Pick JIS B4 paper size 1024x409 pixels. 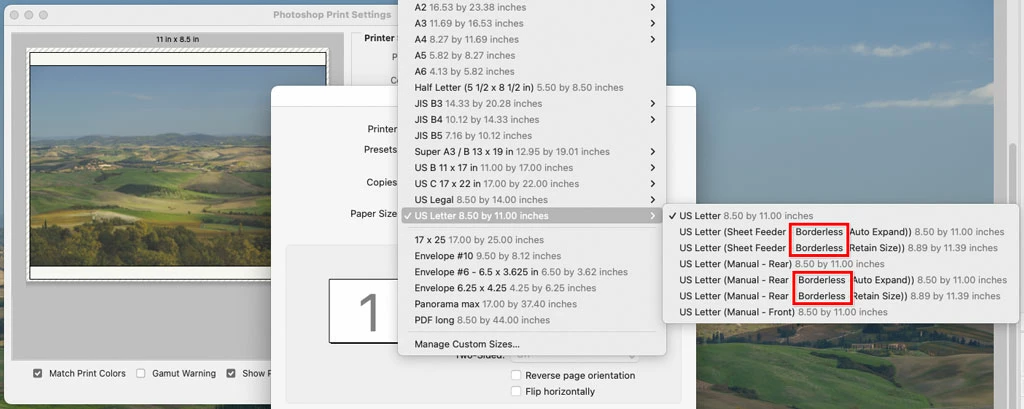coord(532,120)
